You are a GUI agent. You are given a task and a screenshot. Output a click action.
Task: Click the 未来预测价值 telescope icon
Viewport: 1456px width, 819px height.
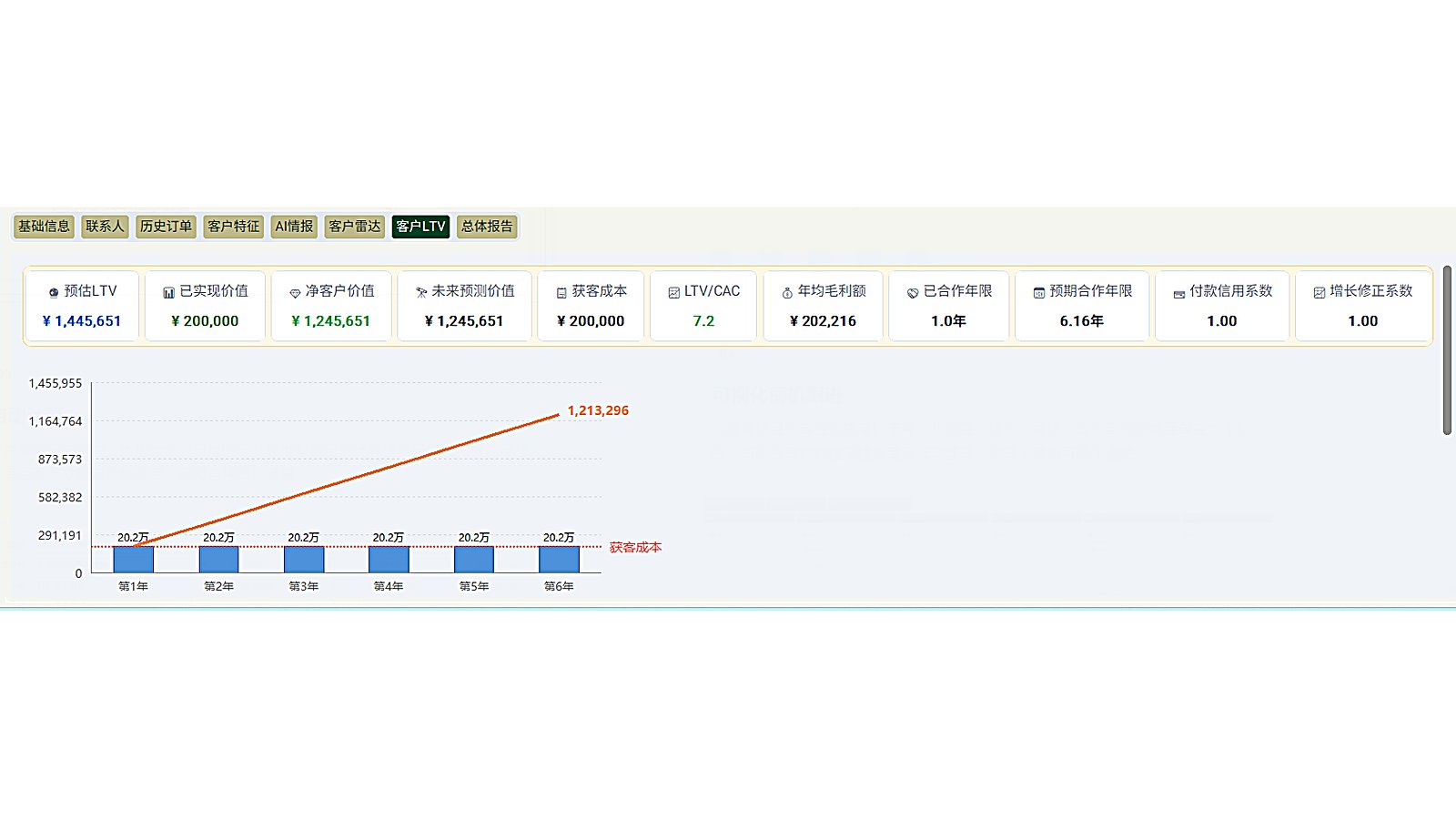coord(421,292)
